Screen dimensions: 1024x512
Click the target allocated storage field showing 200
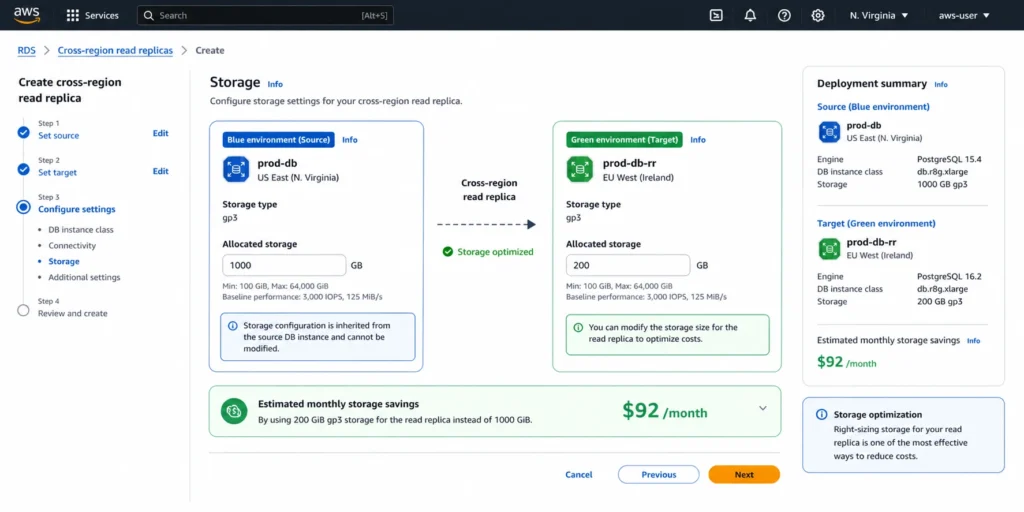pyautogui.click(x=628, y=266)
